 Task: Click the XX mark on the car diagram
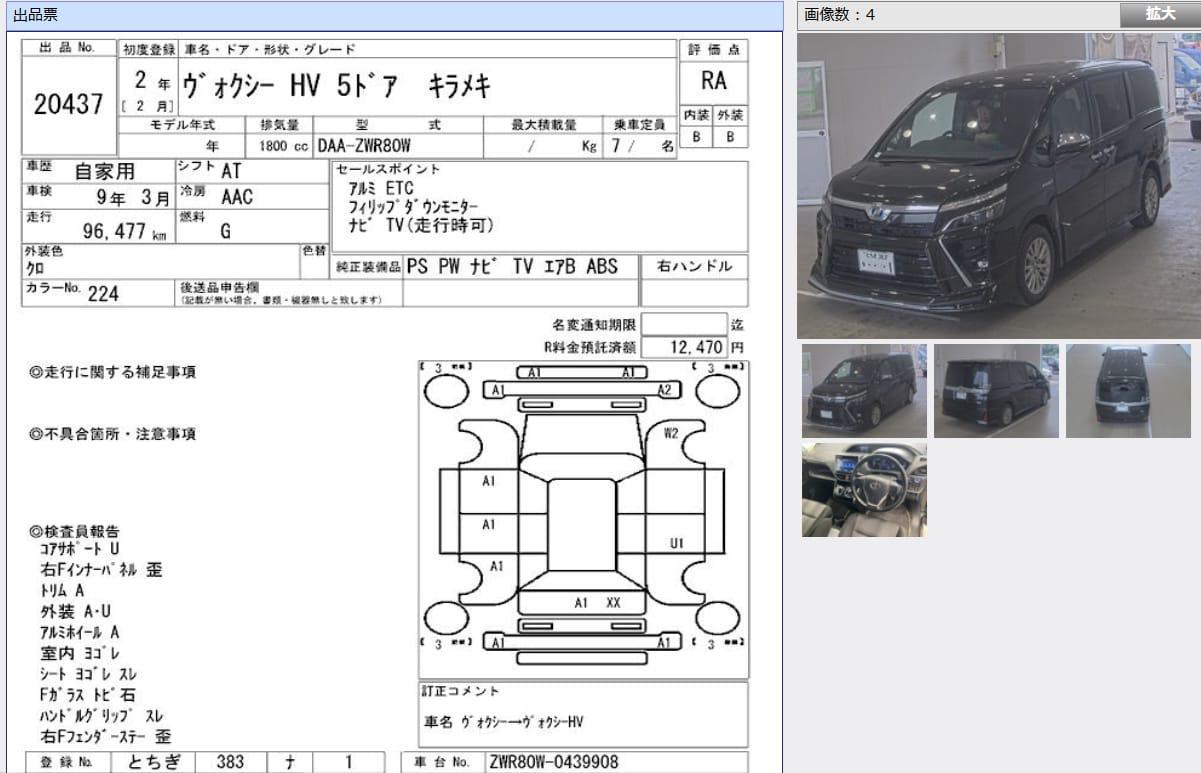click(613, 603)
